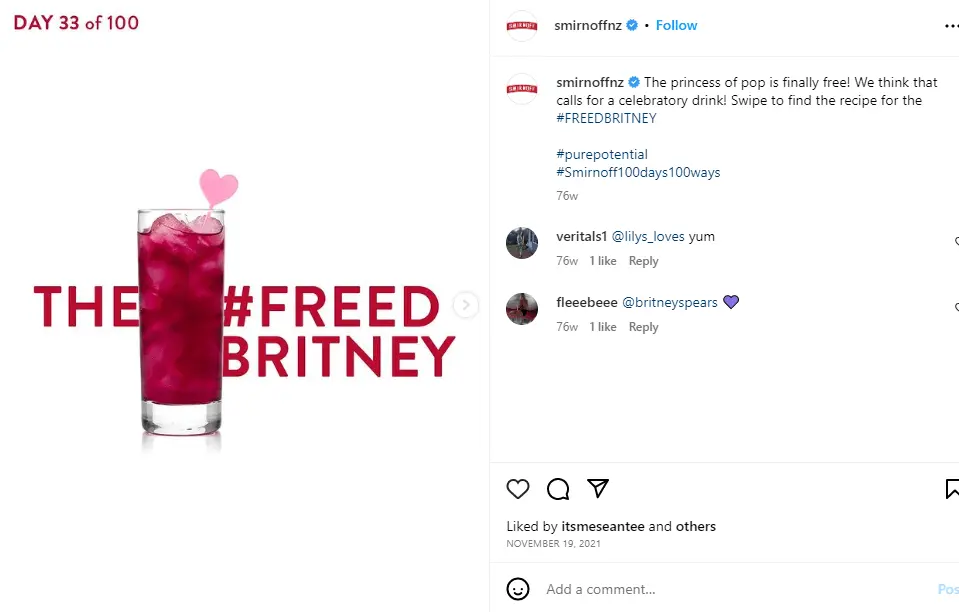Image resolution: width=959 pixels, height=612 pixels.
Task: Reply to veritals1's comment
Action: pos(643,260)
